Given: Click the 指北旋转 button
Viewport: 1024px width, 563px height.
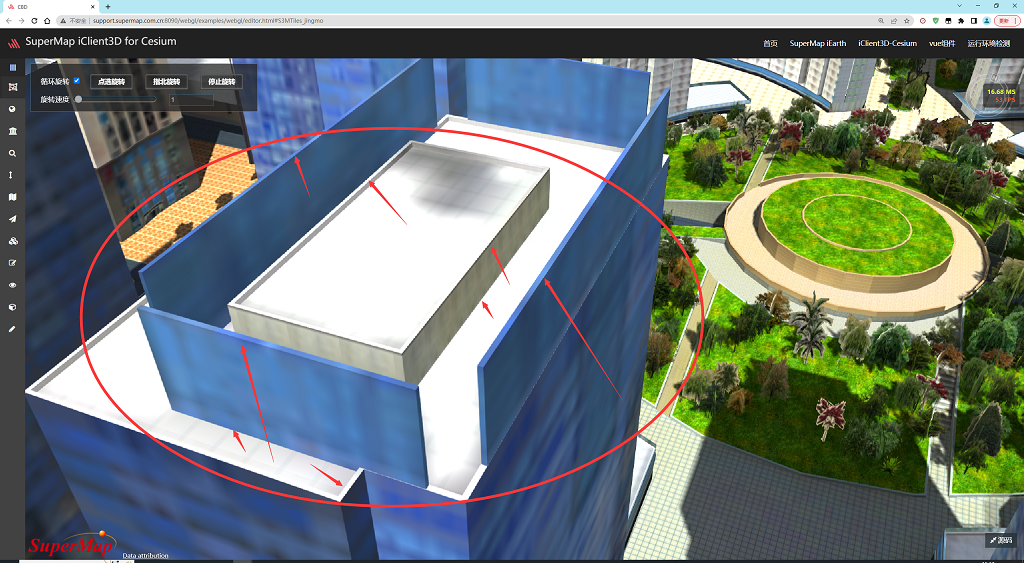Looking at the screenshot, I should [167, 82].
